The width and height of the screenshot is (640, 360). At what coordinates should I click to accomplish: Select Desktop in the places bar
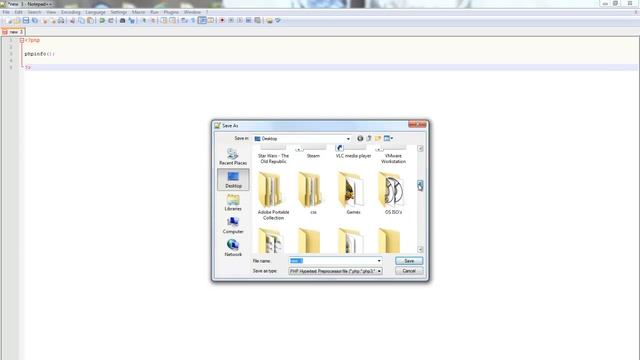[233, 180]
